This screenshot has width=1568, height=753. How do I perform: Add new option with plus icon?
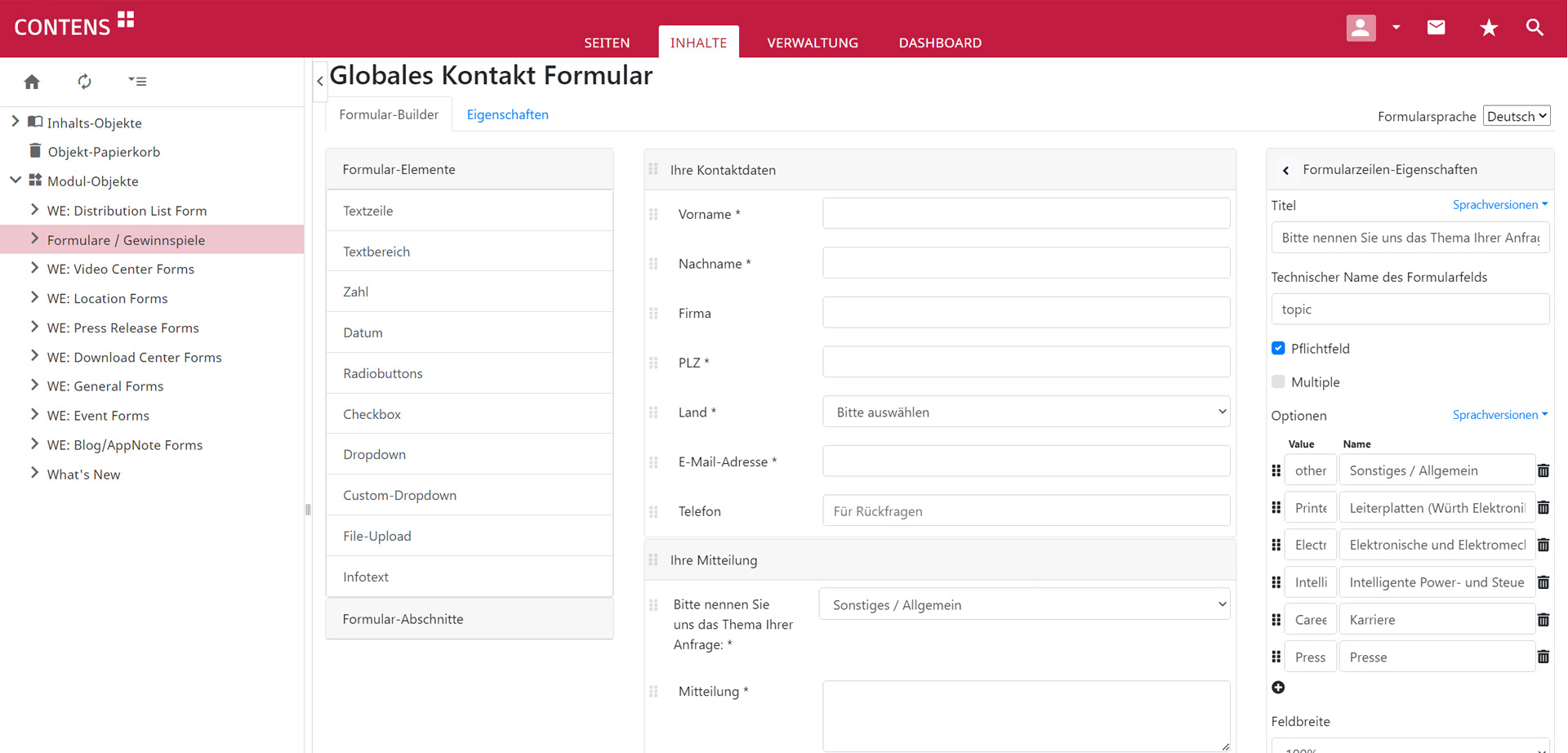coord(1278,688)
